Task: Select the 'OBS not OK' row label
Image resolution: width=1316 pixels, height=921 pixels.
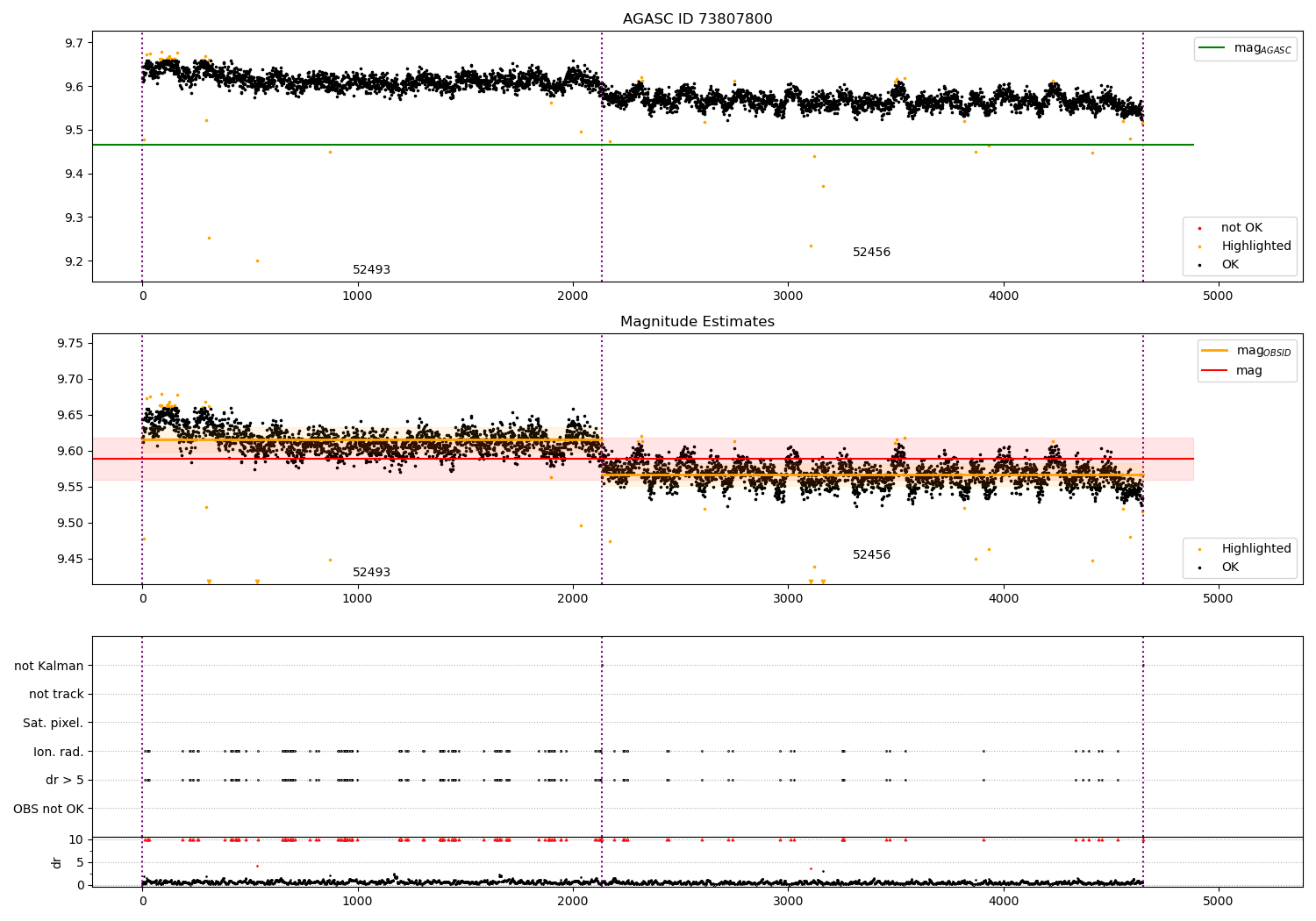Action: 49,809
